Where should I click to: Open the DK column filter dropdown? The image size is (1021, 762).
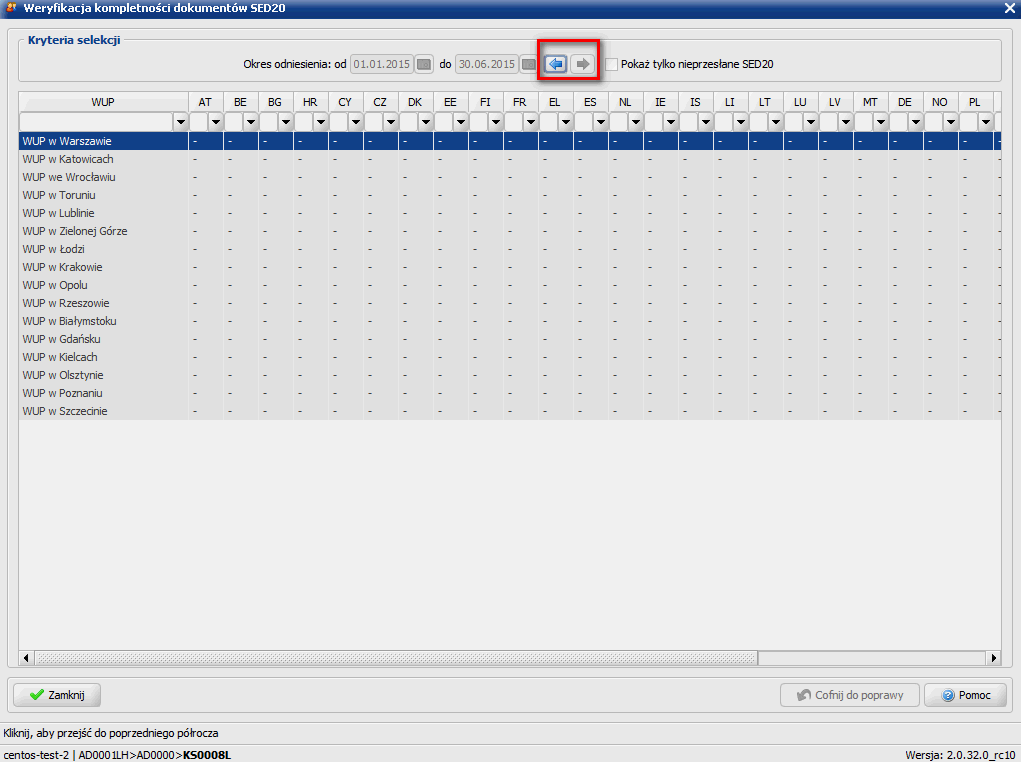pos(427,122)
